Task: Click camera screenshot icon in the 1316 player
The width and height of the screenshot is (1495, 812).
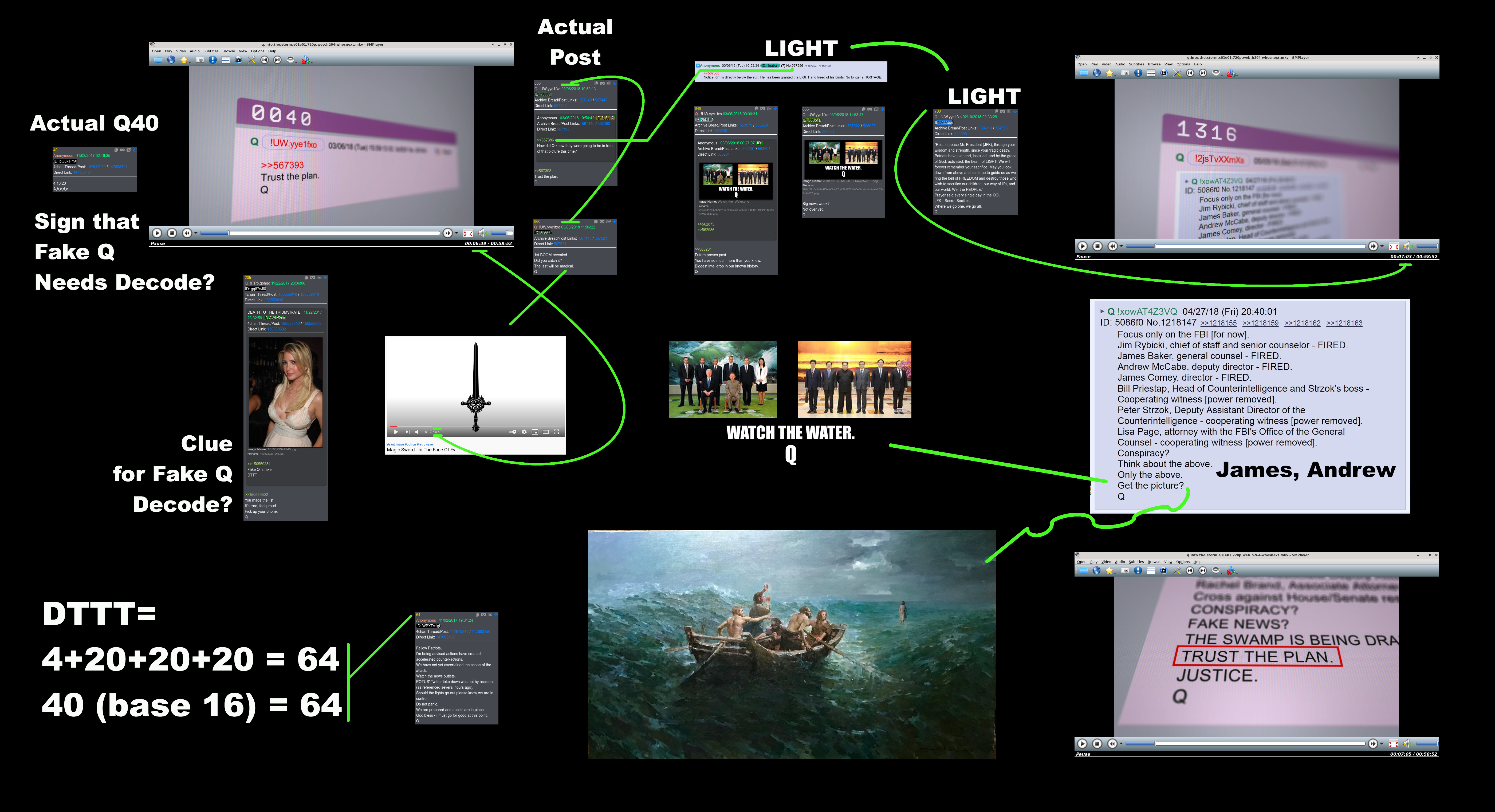Action: coord(1125,73)
